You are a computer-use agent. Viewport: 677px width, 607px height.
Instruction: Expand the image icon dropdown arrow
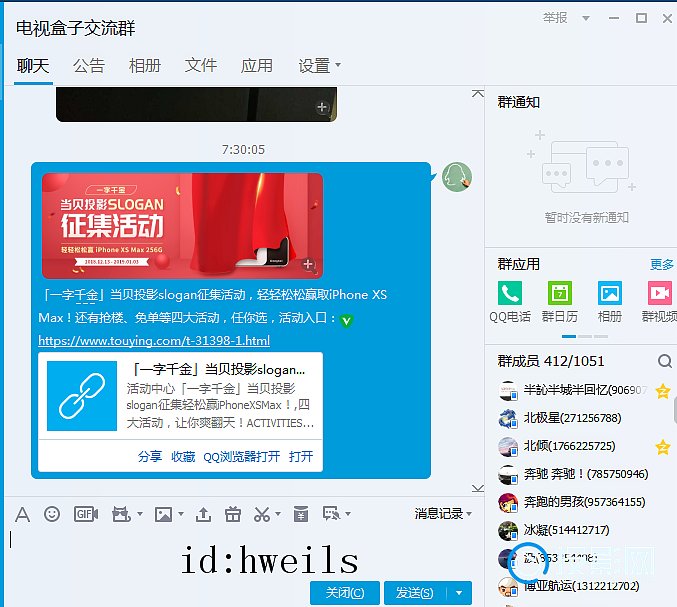click(181, 514)
